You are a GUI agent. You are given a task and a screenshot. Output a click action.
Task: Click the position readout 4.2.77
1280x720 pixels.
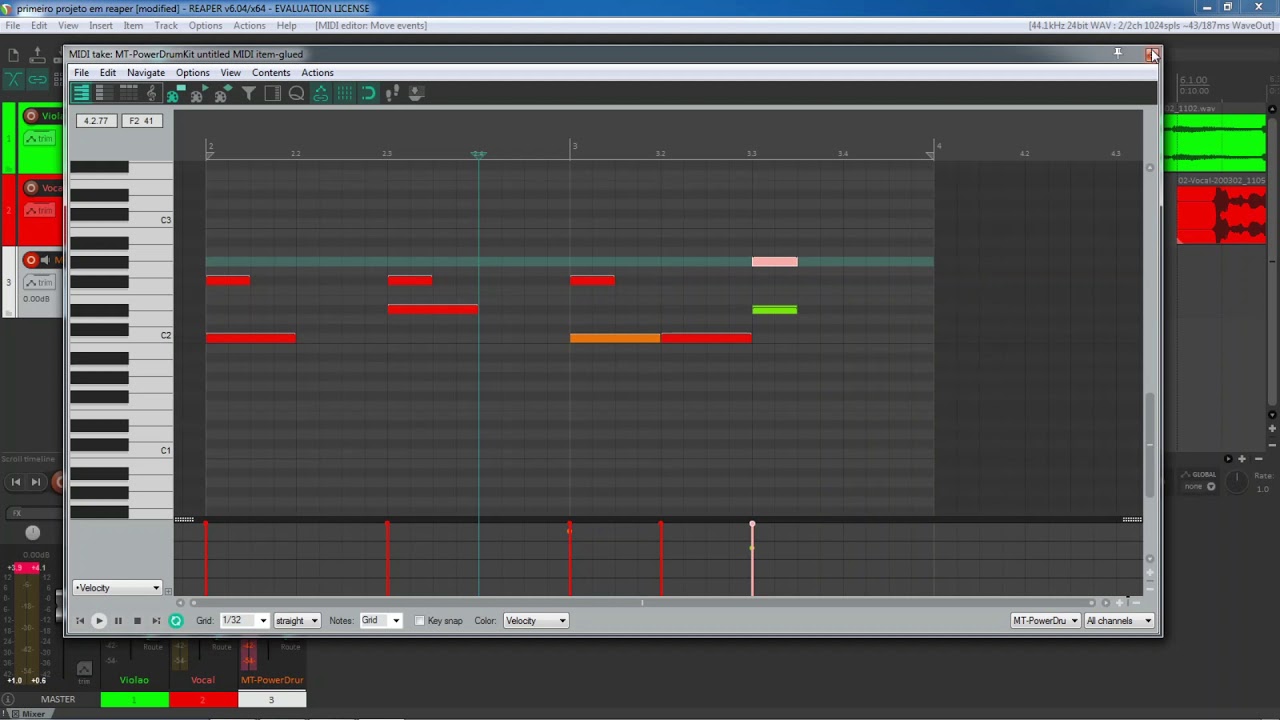[x=96, y=121]
